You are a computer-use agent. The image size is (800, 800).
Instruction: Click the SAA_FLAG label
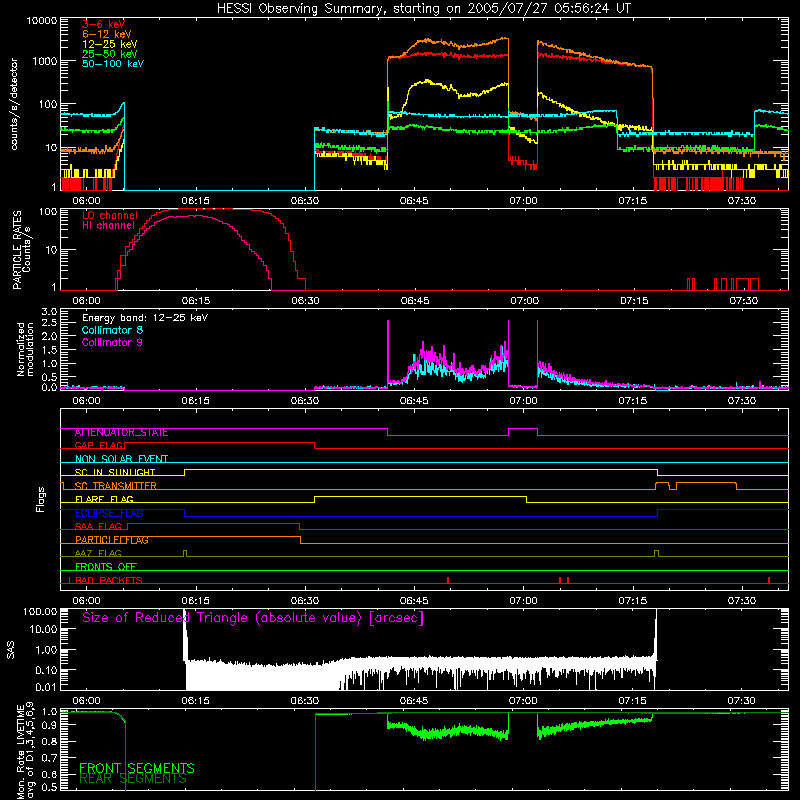(98, 526)
